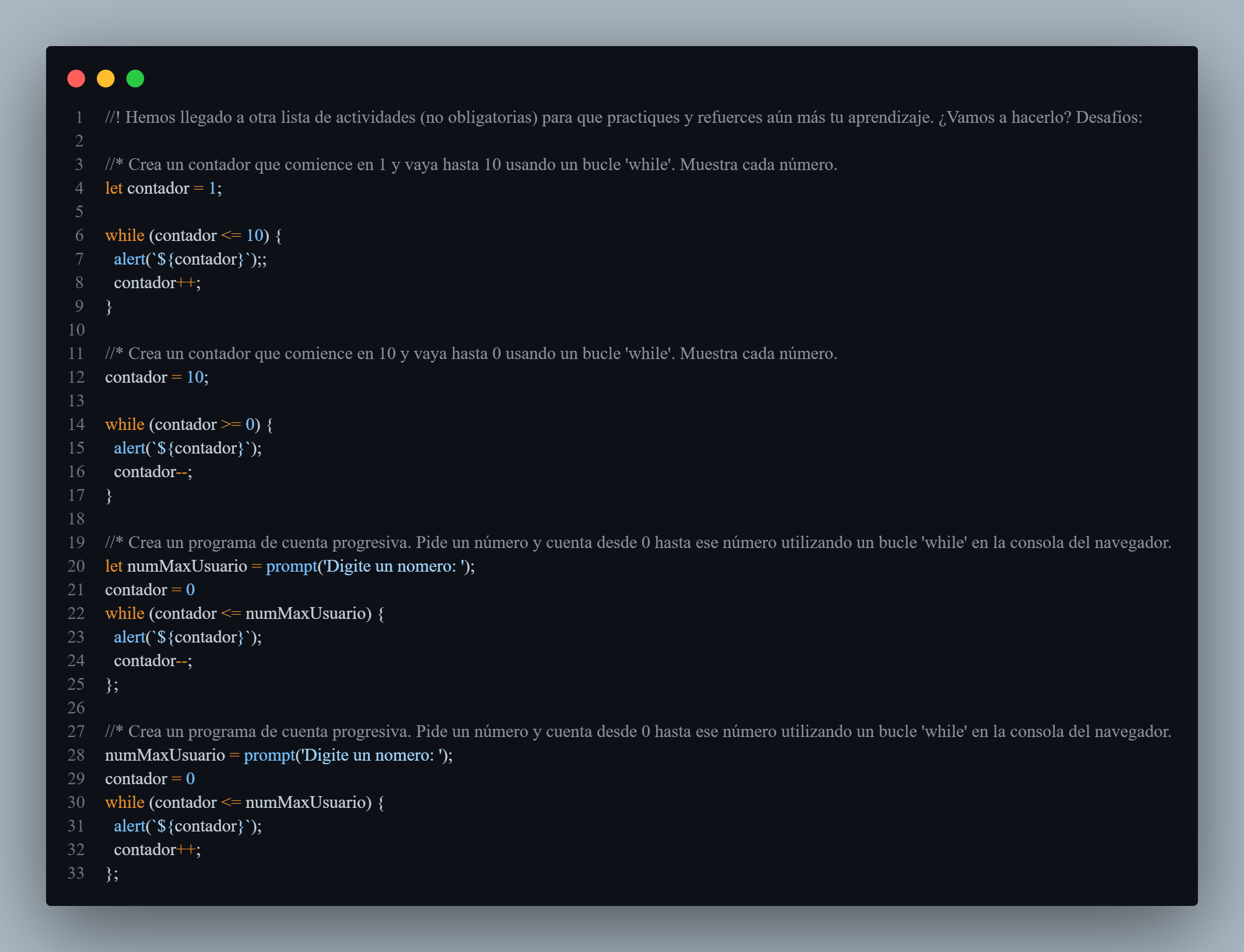The image size is (1244, 952).
Task: Click the alert call on line 15
Action: tap(188, 448)
